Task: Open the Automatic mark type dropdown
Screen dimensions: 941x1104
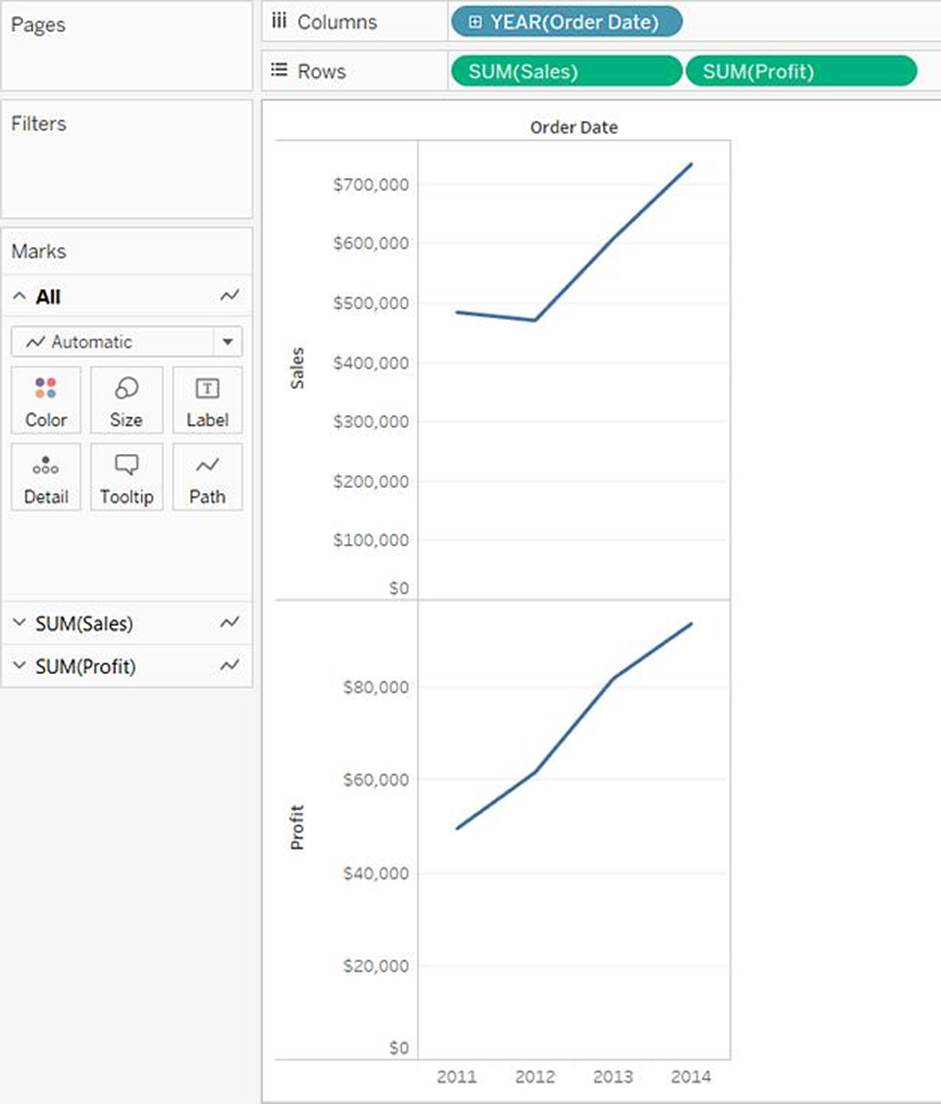Action: coord(228,342)
